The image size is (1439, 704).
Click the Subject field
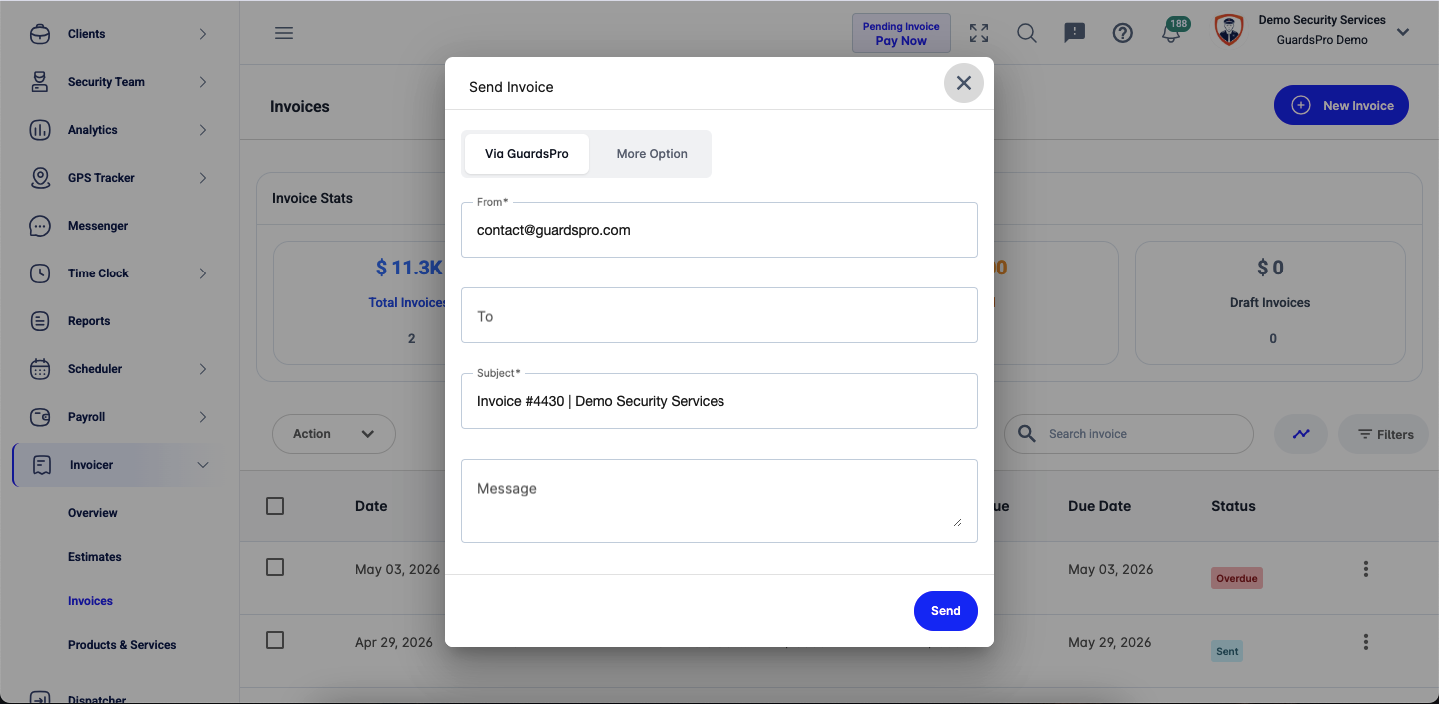point(719,401)
